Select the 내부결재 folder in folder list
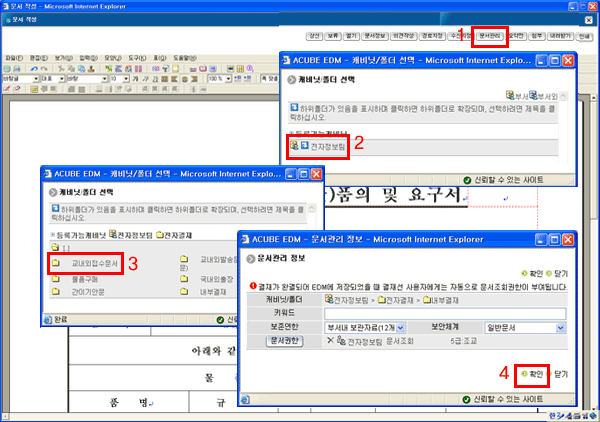600x422 pixels. [x=213, y=292]
